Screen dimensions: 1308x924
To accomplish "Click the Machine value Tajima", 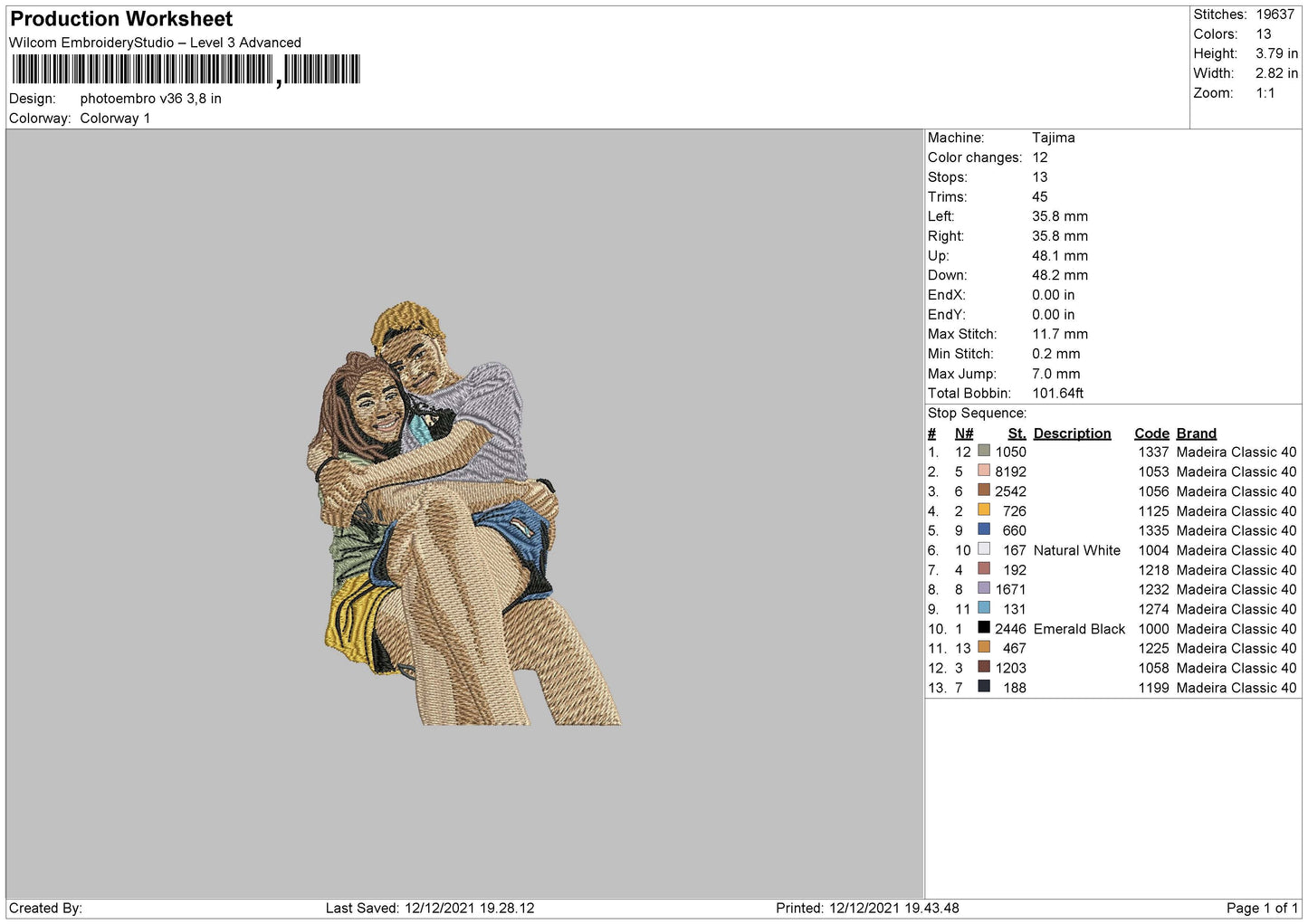I will point(1054,138).
